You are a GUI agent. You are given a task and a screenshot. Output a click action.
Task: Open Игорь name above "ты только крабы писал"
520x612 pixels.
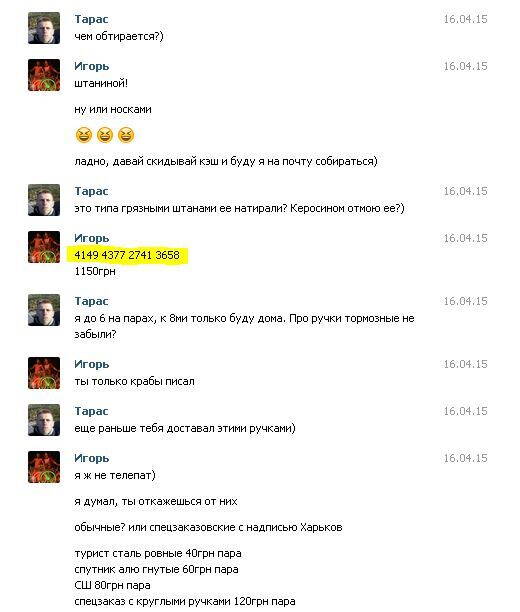[x=92, y=364]
